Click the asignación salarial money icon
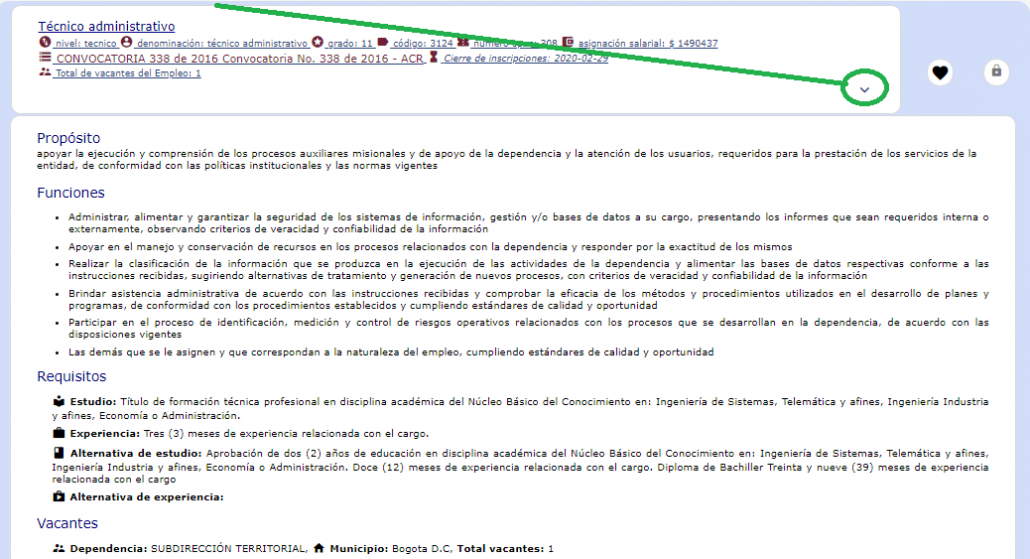This screenshot has height=559, width=1030. pyautogui.click(x=568, y=43)
